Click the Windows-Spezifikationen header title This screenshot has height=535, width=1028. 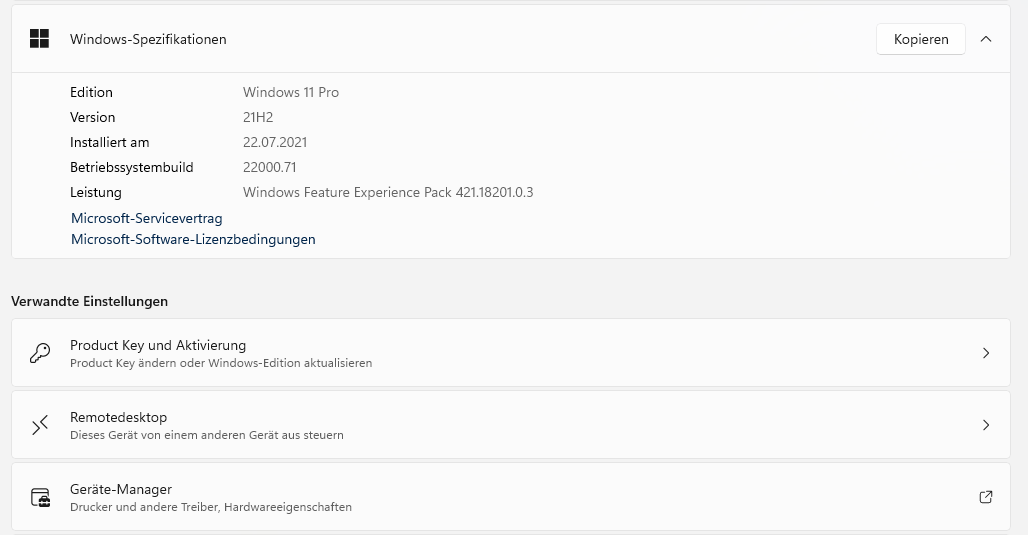(148, 39)
